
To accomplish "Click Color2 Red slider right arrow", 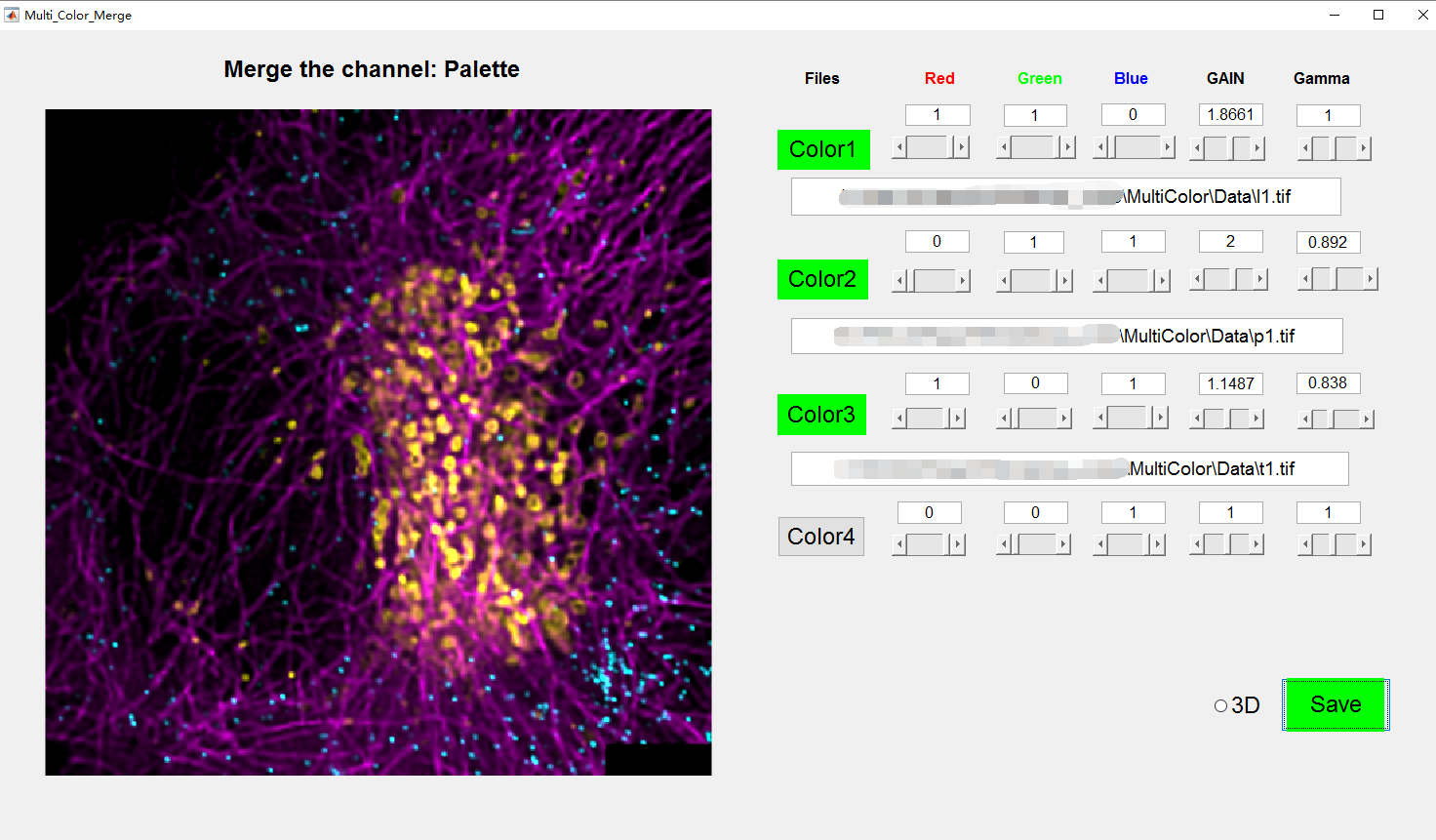I will click(x=963, y=281).
